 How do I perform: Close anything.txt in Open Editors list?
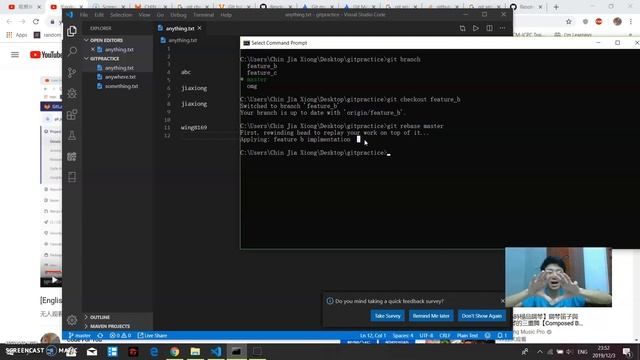pos(93,49)
